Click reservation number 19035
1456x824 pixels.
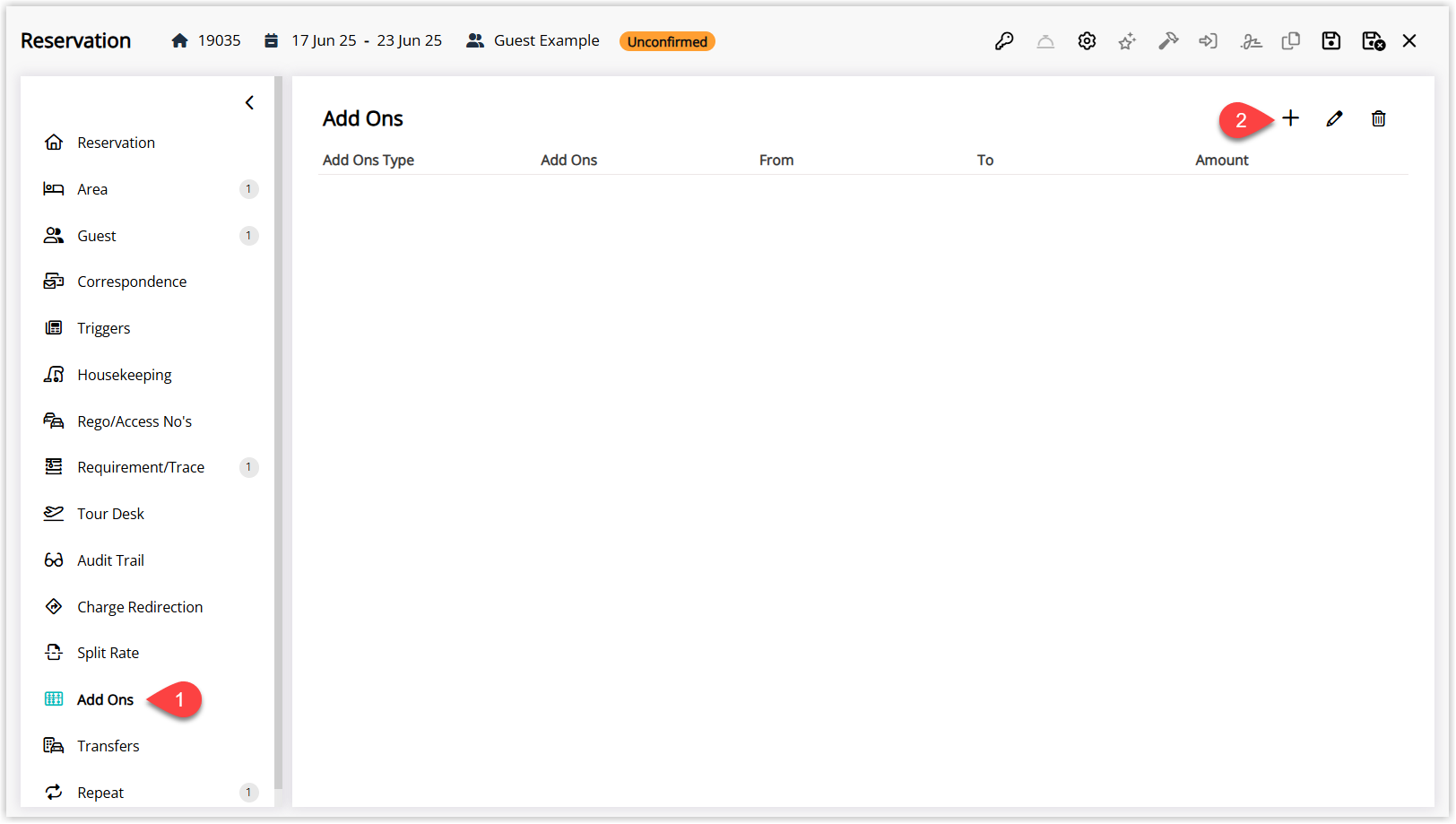[x=219, y=40]
